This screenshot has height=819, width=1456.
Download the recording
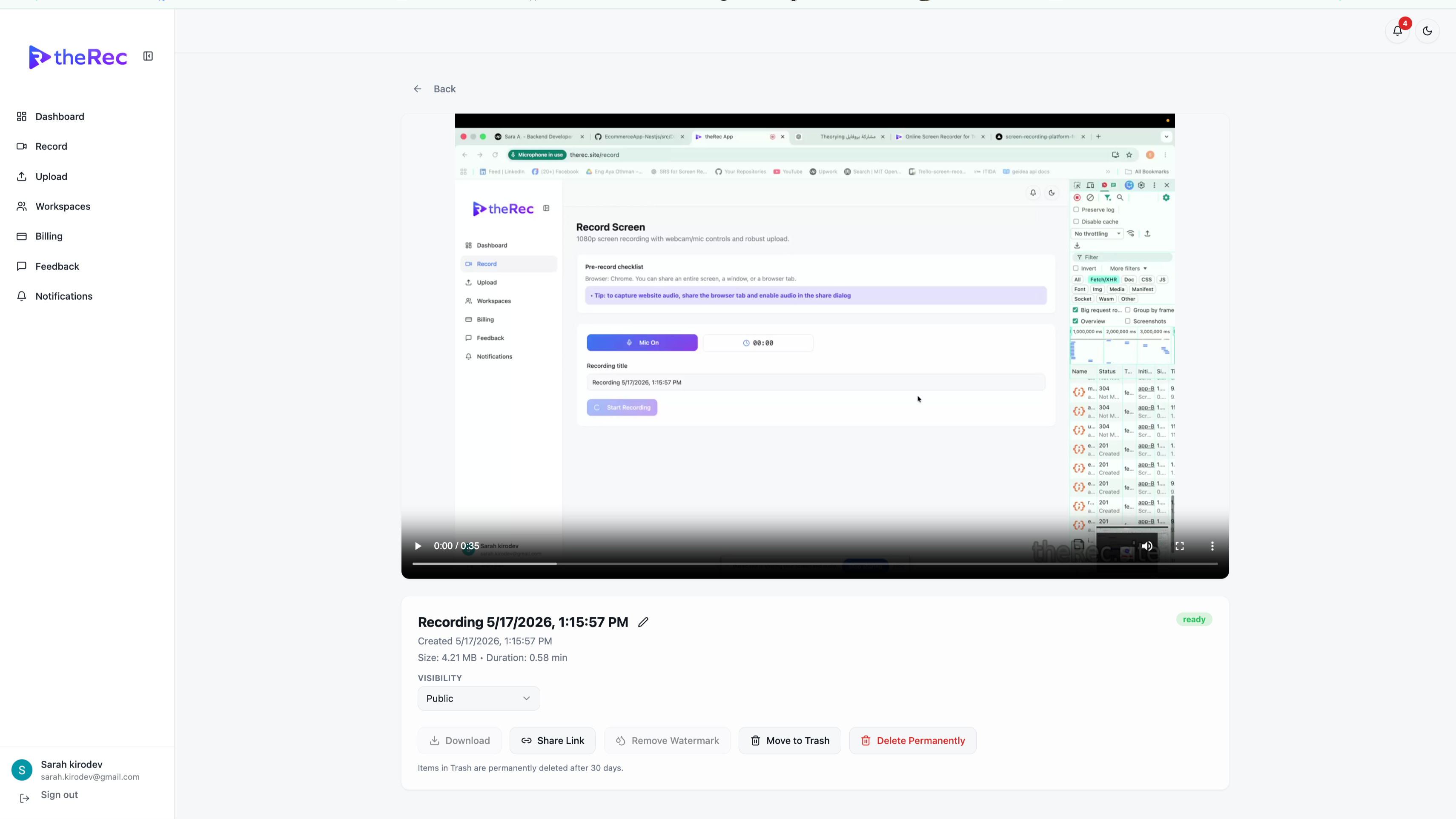(x=459, y=740)
